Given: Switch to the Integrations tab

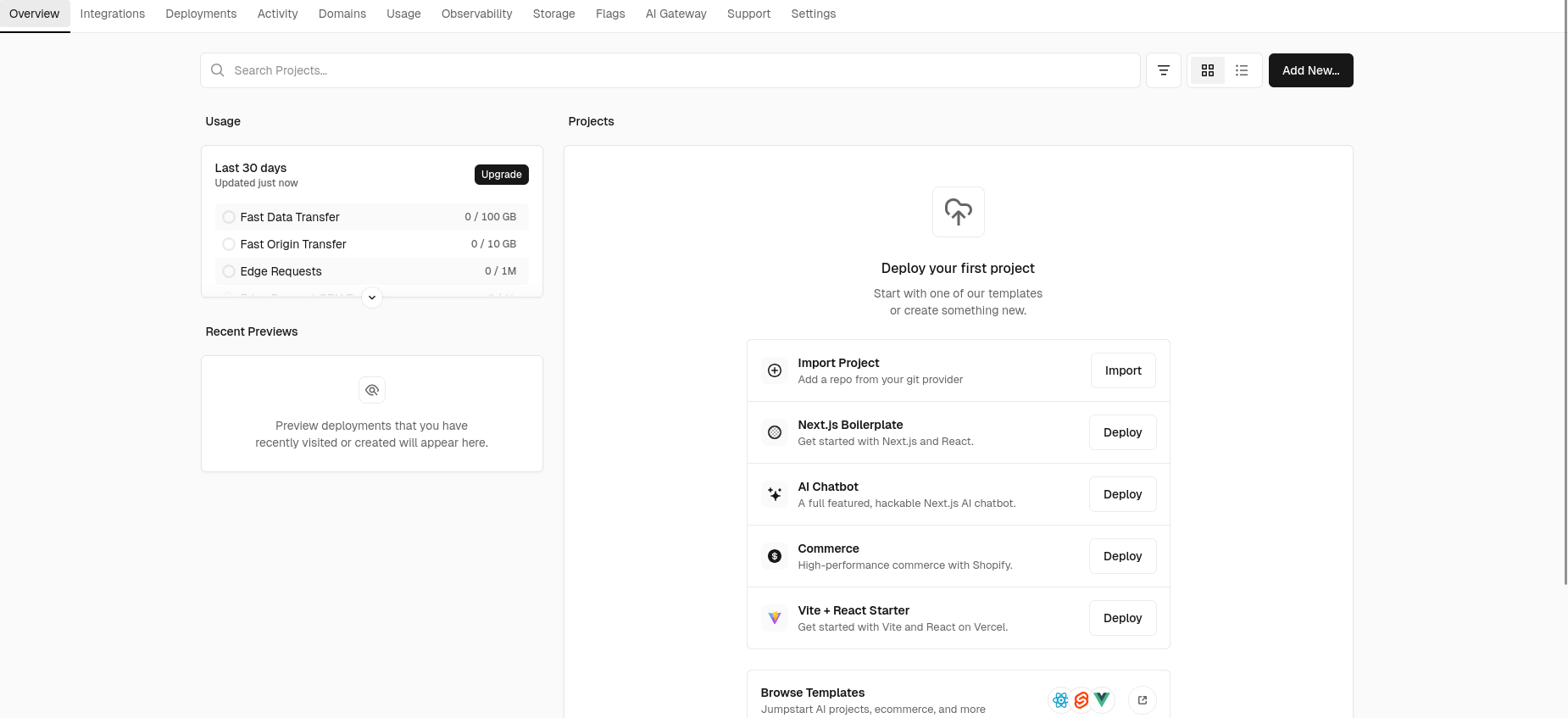Looking at the screenshot, I should click(113, 14).
